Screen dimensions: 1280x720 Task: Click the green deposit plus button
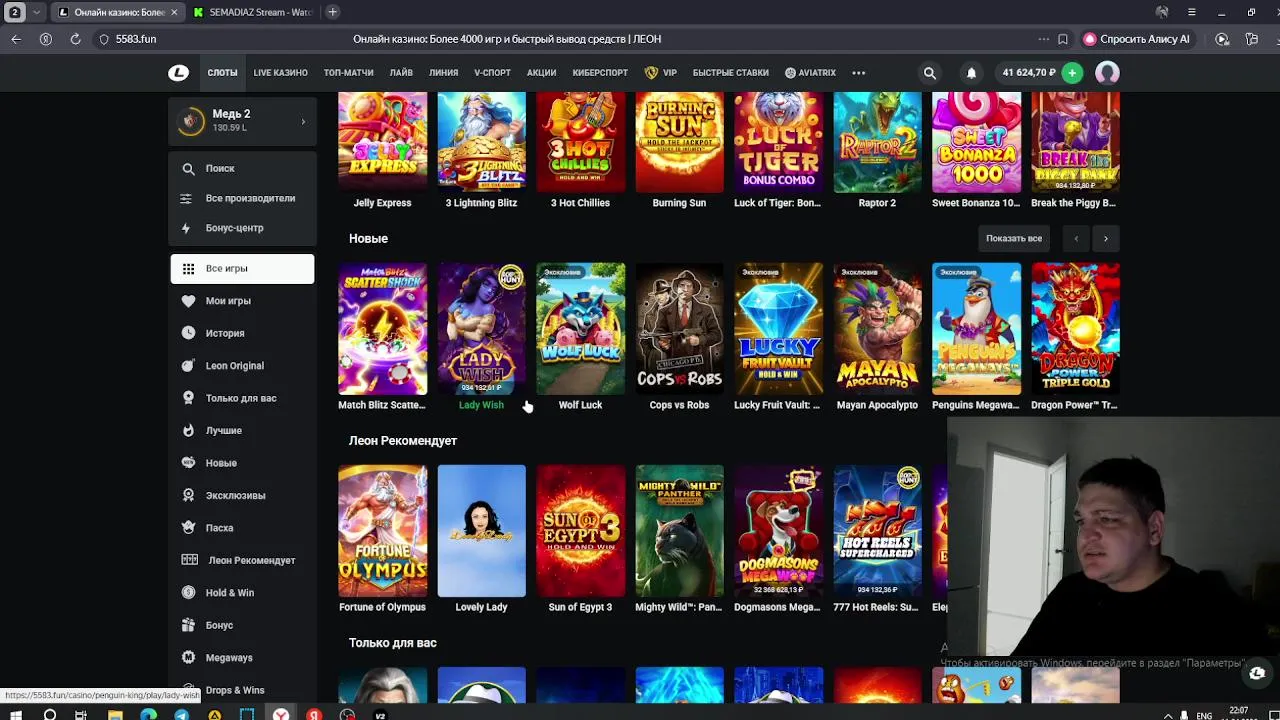pyautogui.click(x=1072, y=73)
